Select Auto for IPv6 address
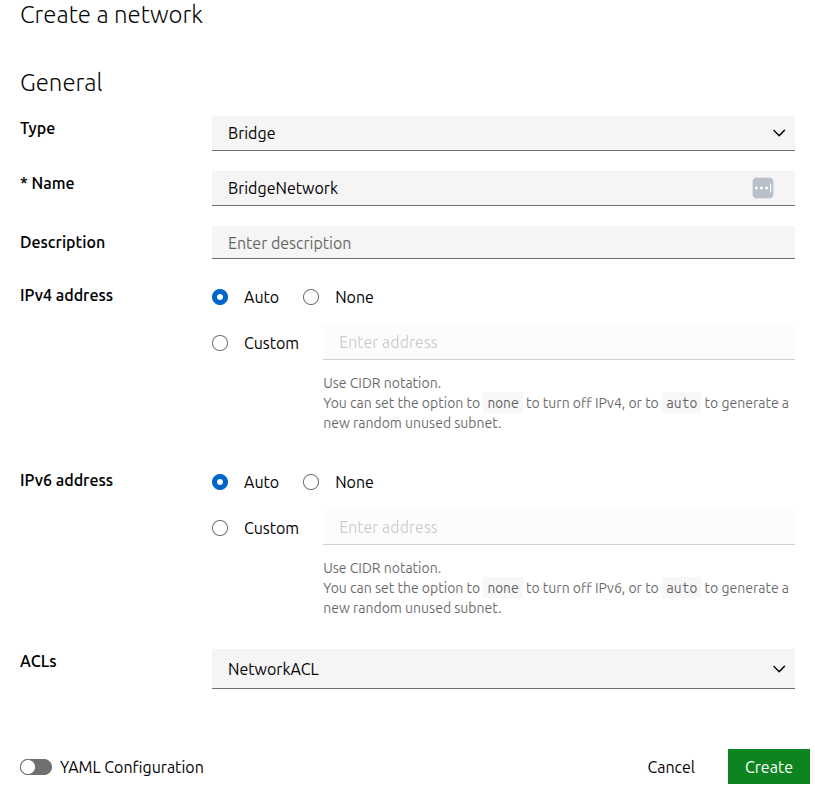This screenshot has width=815, height=797. [x=221, y=482]
